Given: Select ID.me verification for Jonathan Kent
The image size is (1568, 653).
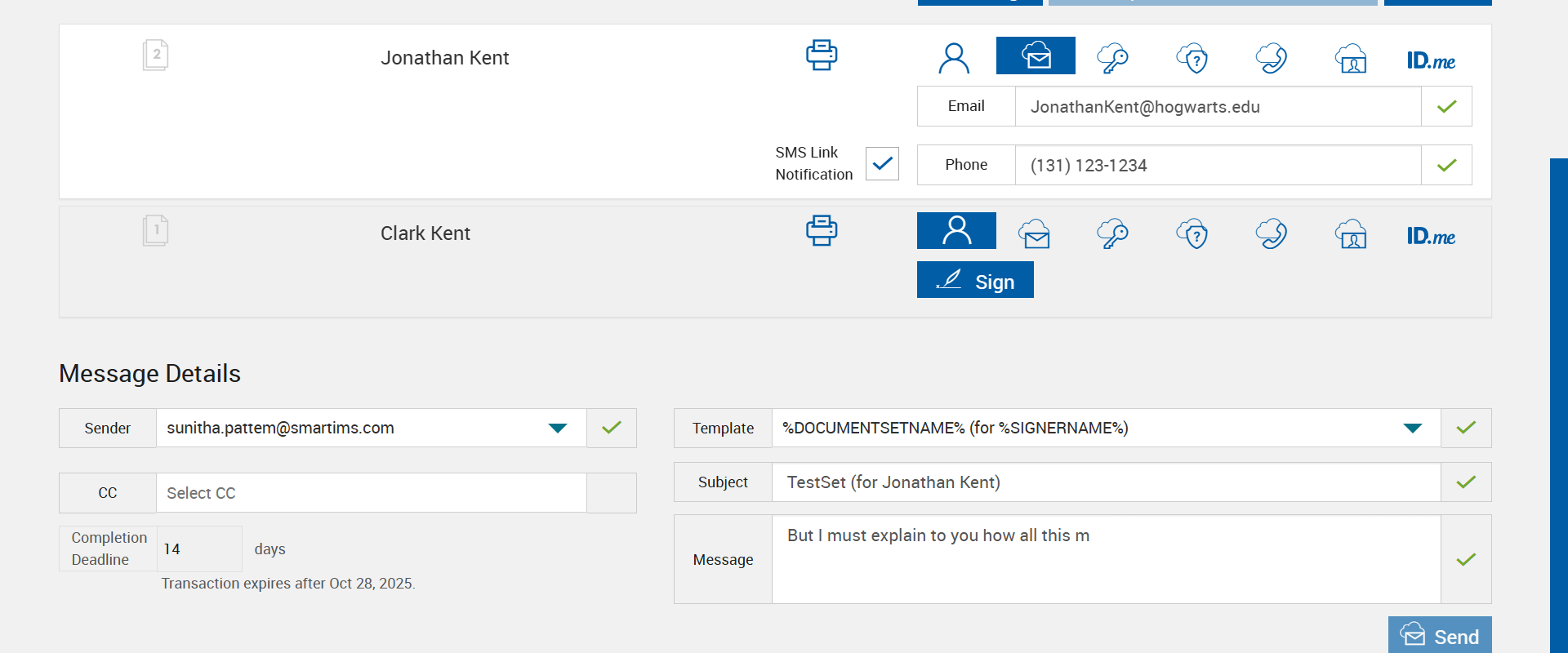Looking at the screenshot, I should point(1431,60).
